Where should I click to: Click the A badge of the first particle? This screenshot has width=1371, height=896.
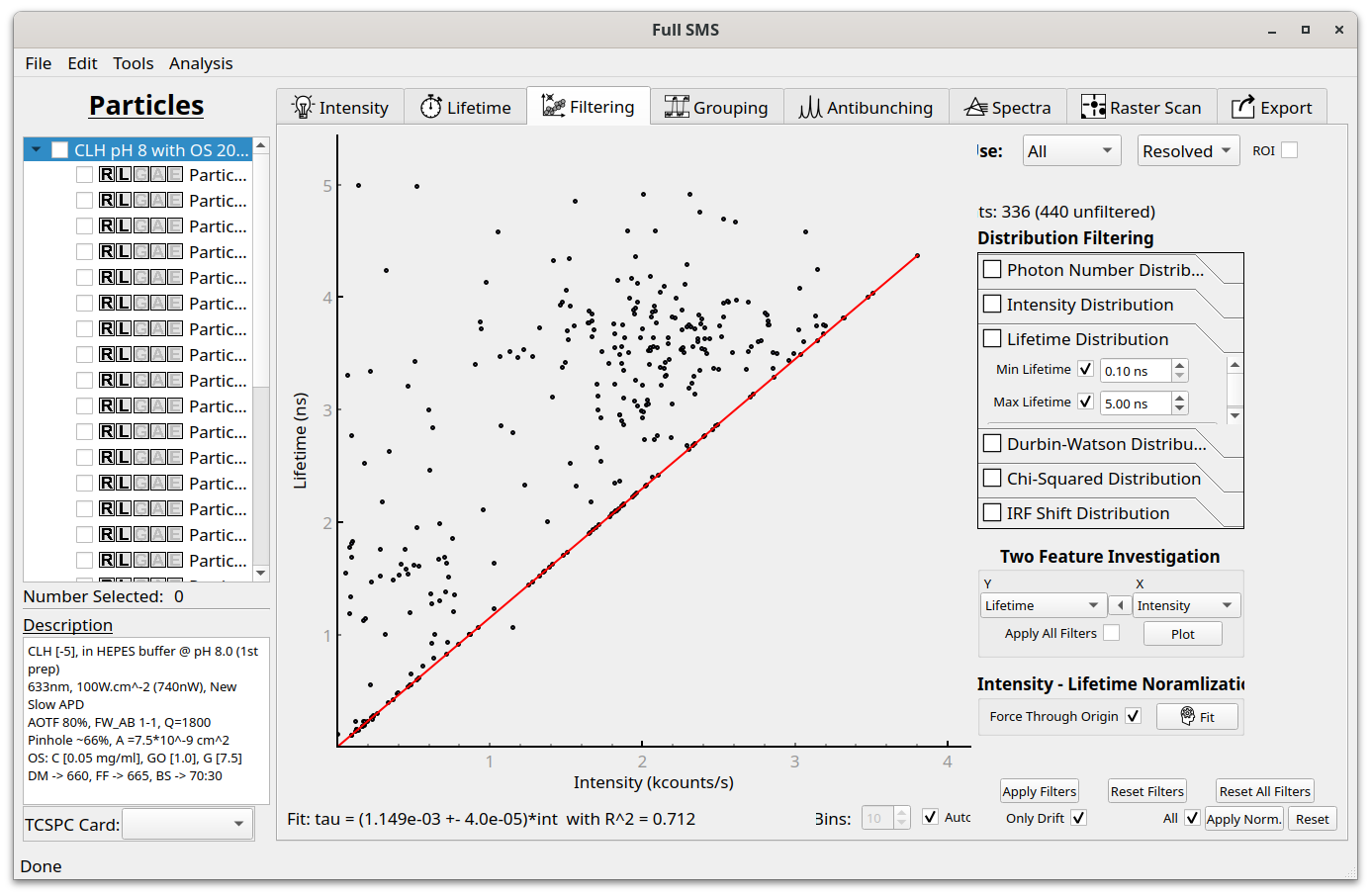(158, 175)
